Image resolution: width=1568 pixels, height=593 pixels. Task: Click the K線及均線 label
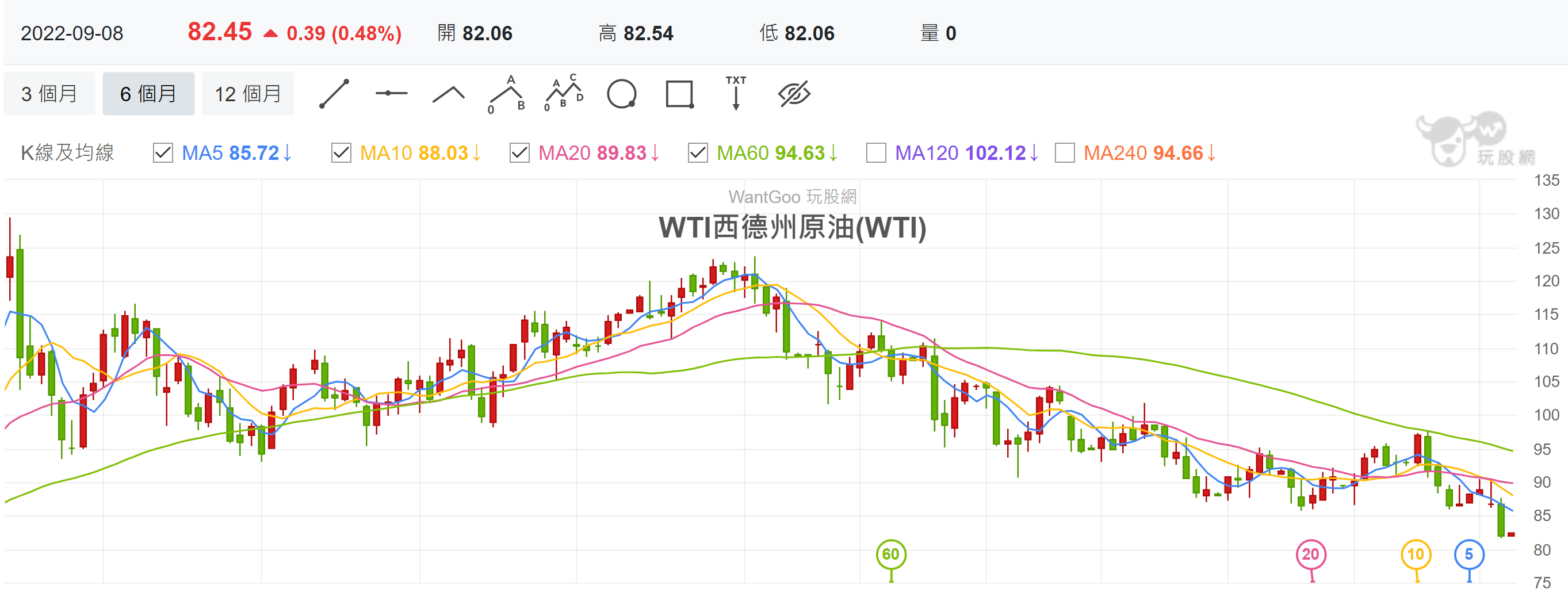pyautogui.click(x=67, y=153)
